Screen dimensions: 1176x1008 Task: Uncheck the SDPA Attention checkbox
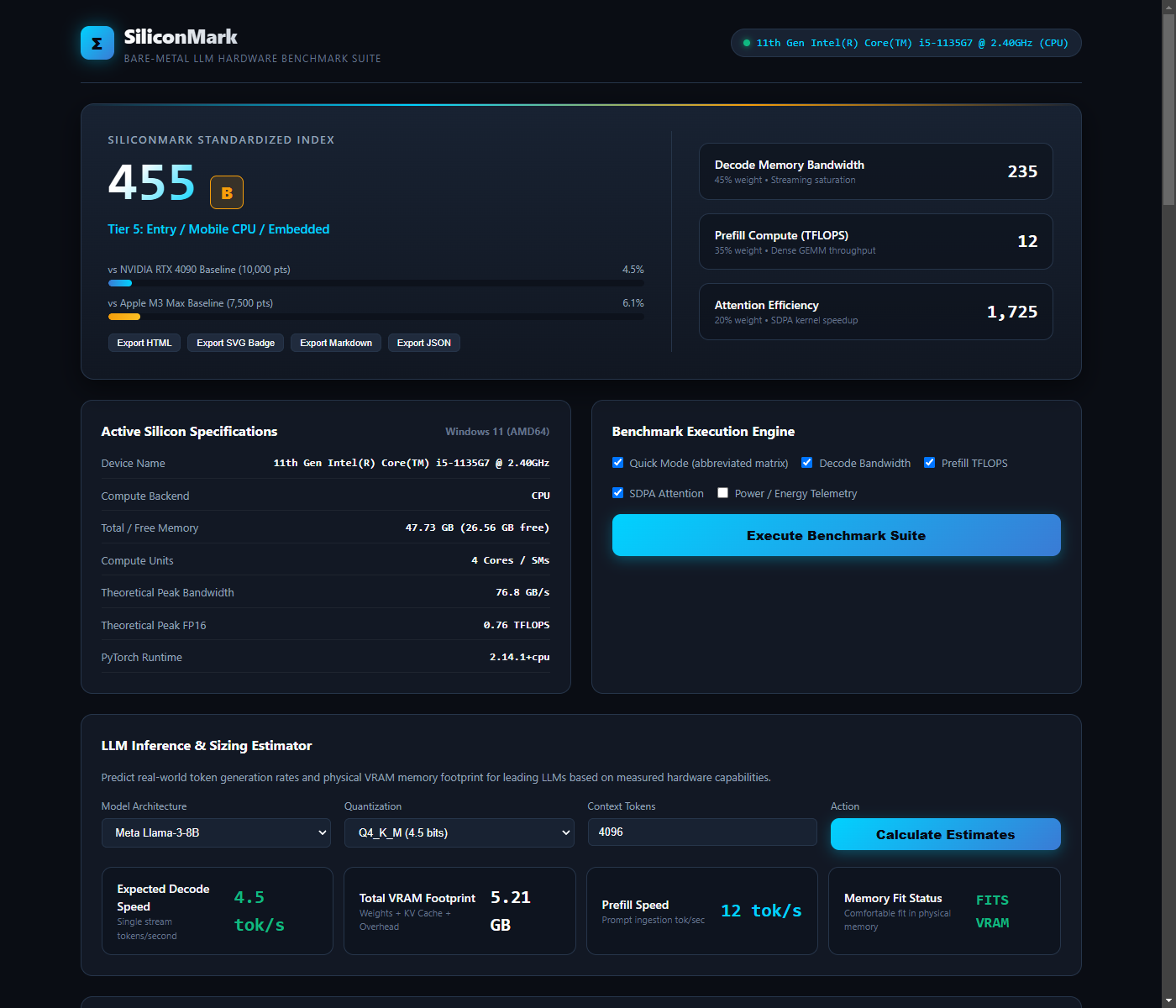pyautogui.click(x=618, y=493)
